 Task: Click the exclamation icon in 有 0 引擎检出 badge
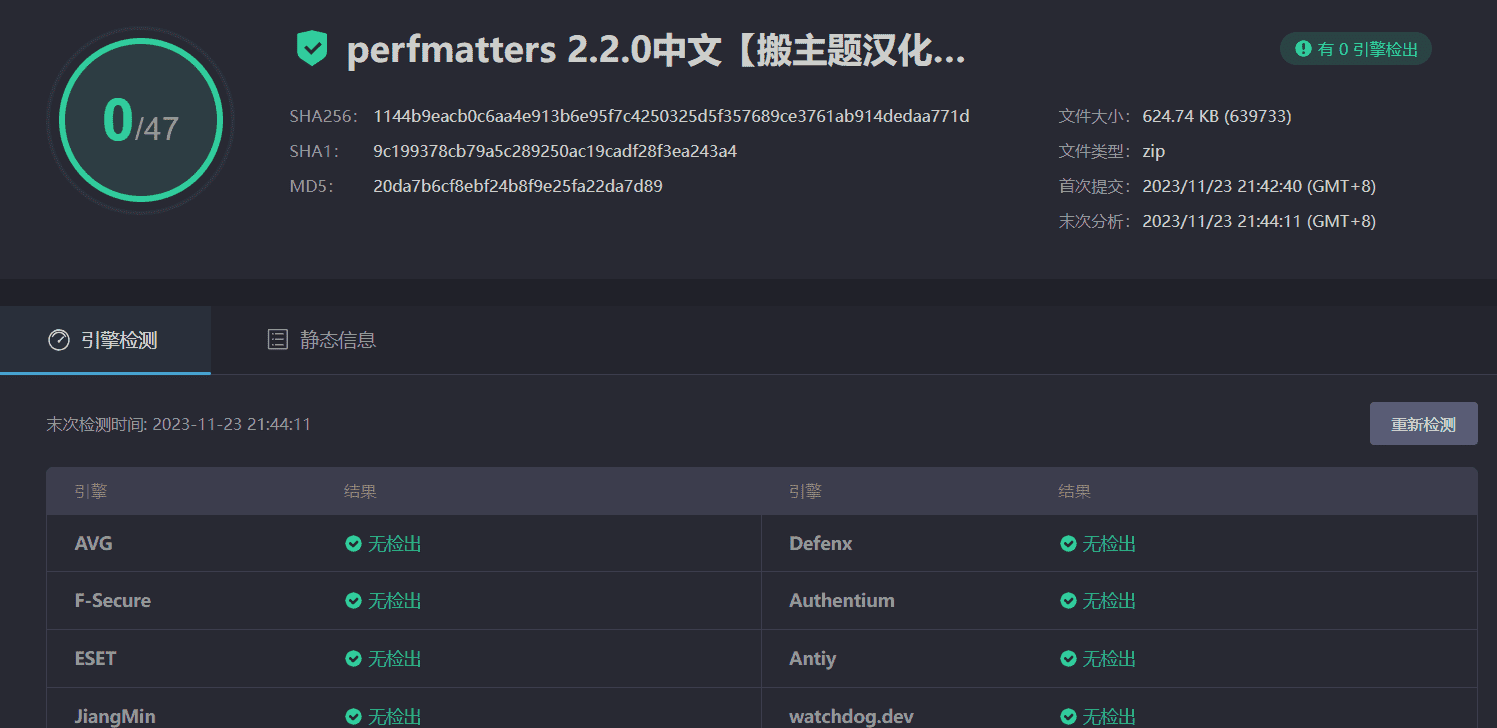tap(1303, 48)
